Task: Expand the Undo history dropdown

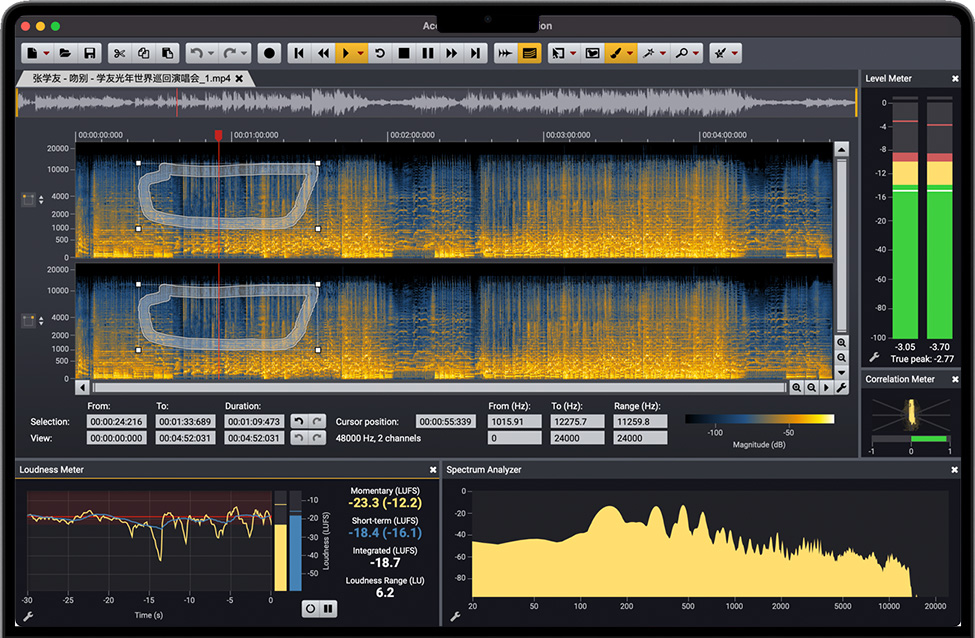Action: coord(211,53)
